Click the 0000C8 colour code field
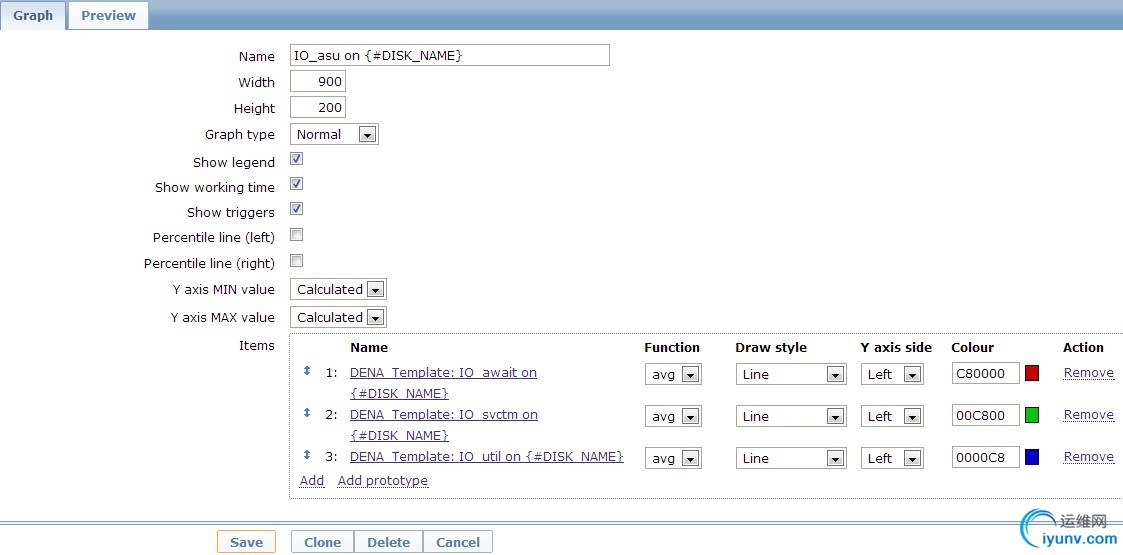The height and width of the screenshot is (555, 1123). point(985,458)
